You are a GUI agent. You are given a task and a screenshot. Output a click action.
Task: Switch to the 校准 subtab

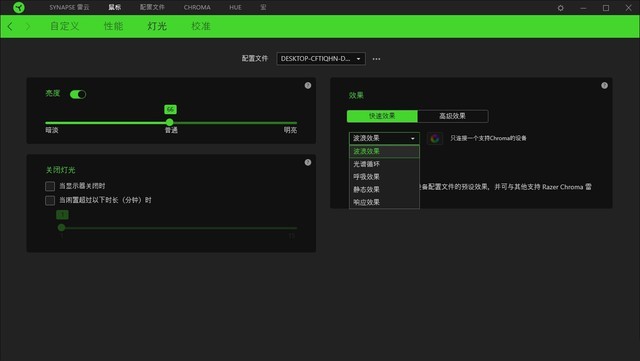click(201, 26)
